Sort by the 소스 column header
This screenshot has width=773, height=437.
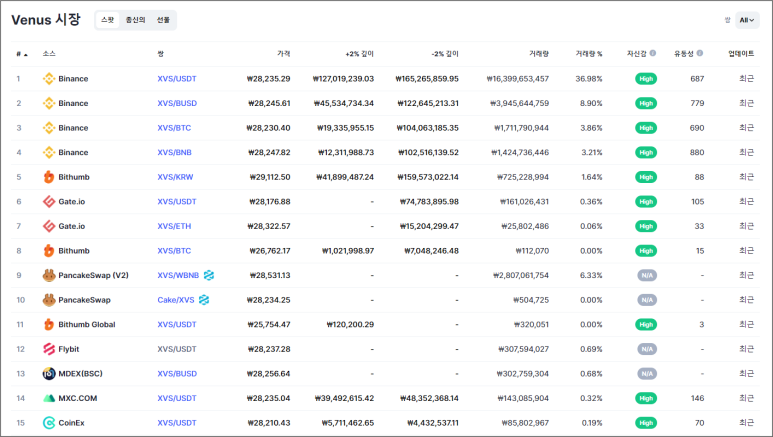[x=49, y=54]
